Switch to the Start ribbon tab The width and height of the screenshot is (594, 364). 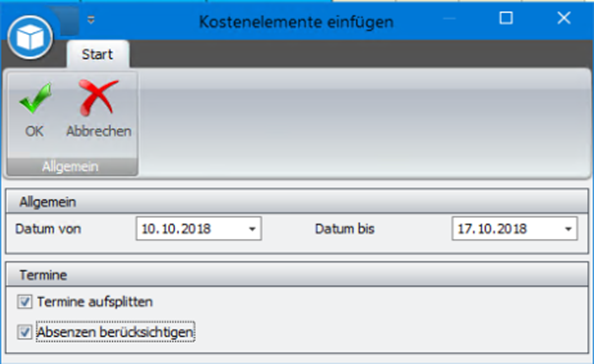pyautogui.click(x=97, y=55)
